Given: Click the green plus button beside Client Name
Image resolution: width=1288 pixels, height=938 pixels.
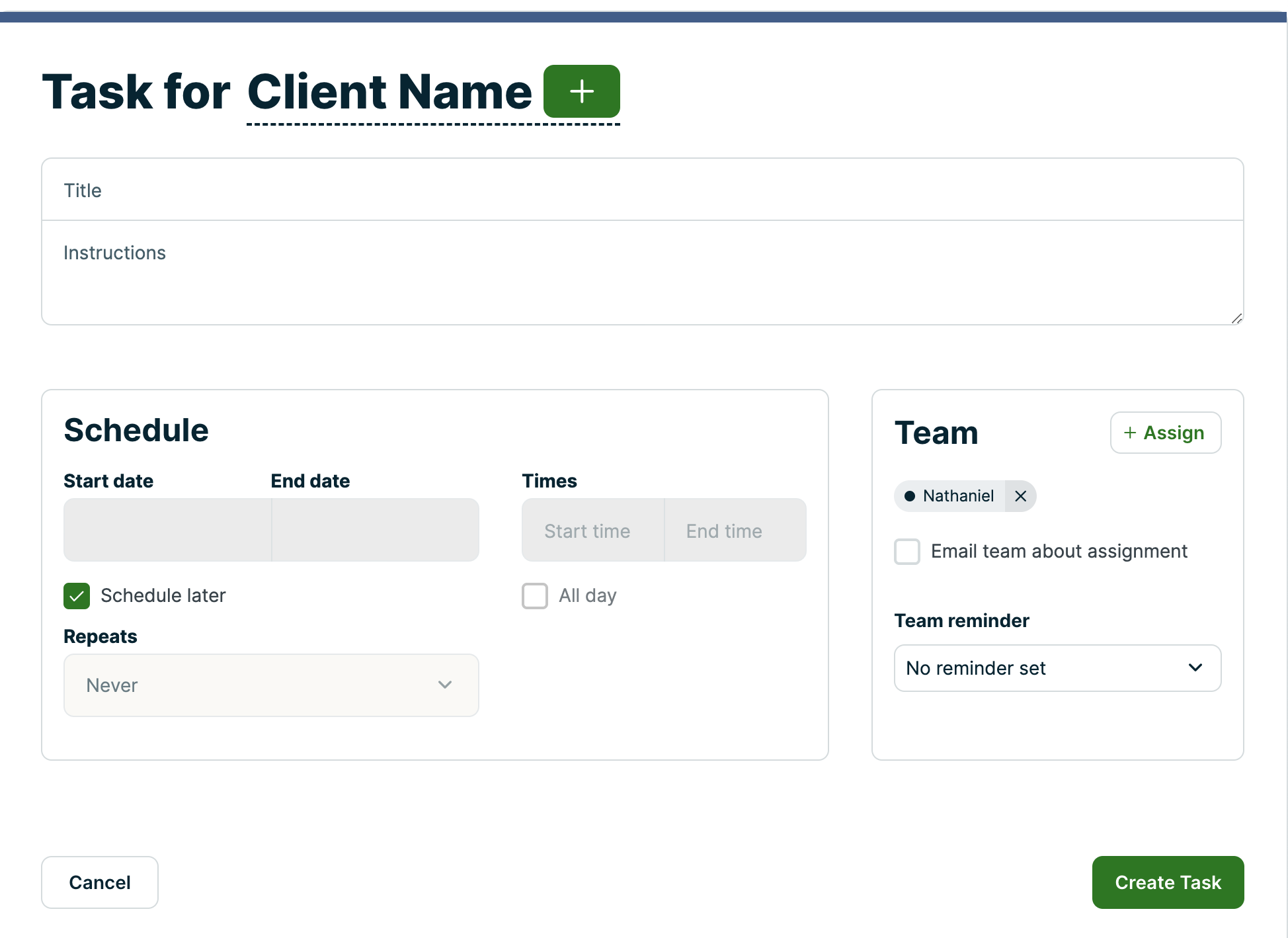Looking at the screenshot, I should pyautogui.click(x=581, y=91).
